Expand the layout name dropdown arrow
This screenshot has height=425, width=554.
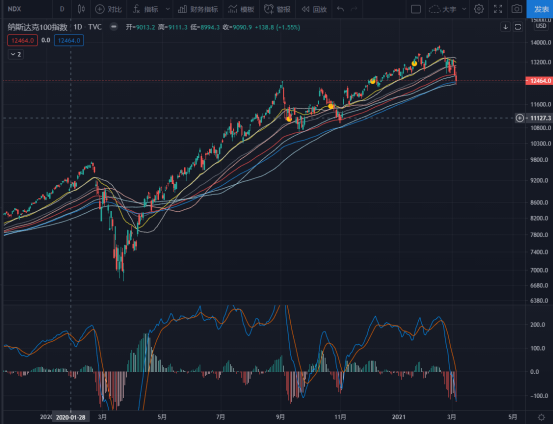point(464,9)
